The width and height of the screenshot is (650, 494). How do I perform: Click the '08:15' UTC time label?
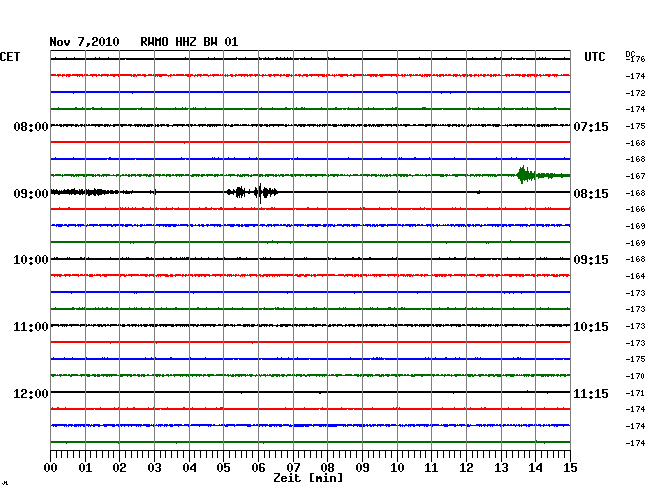pyautogui.click(x=591, y=194)
